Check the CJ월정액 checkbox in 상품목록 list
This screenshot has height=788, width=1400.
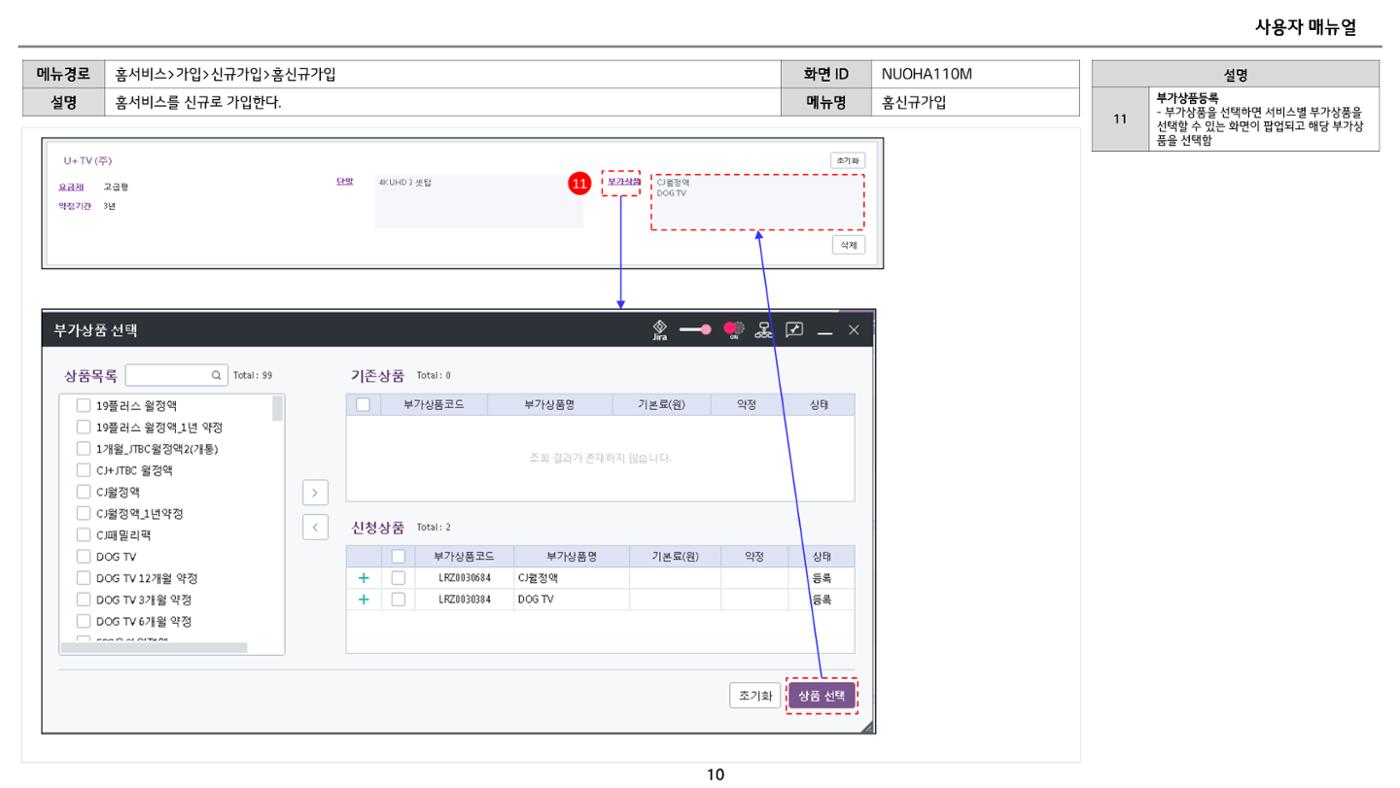pos(84,492)
